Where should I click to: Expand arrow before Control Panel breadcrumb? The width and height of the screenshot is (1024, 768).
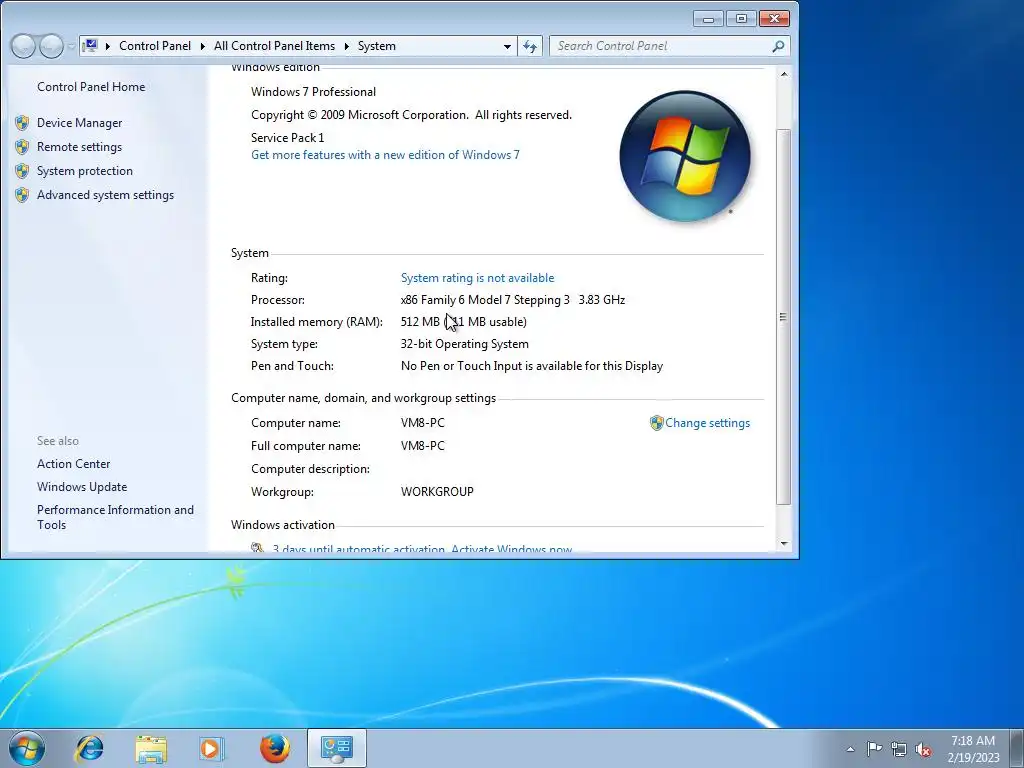pos(108,46)
